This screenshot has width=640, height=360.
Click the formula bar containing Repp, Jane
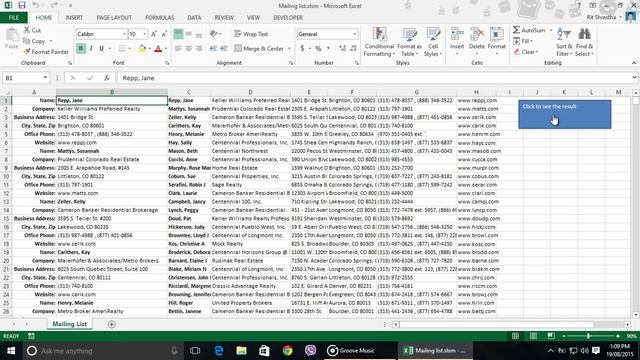(373, 78)
